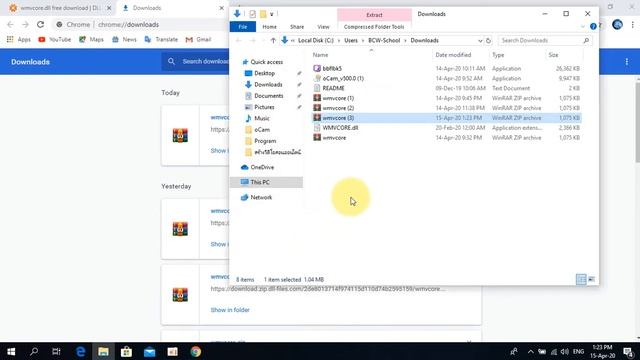The width and height of the screenshot is (640, 360).
Task: Sort by Type column header
Action: point(498,55)
